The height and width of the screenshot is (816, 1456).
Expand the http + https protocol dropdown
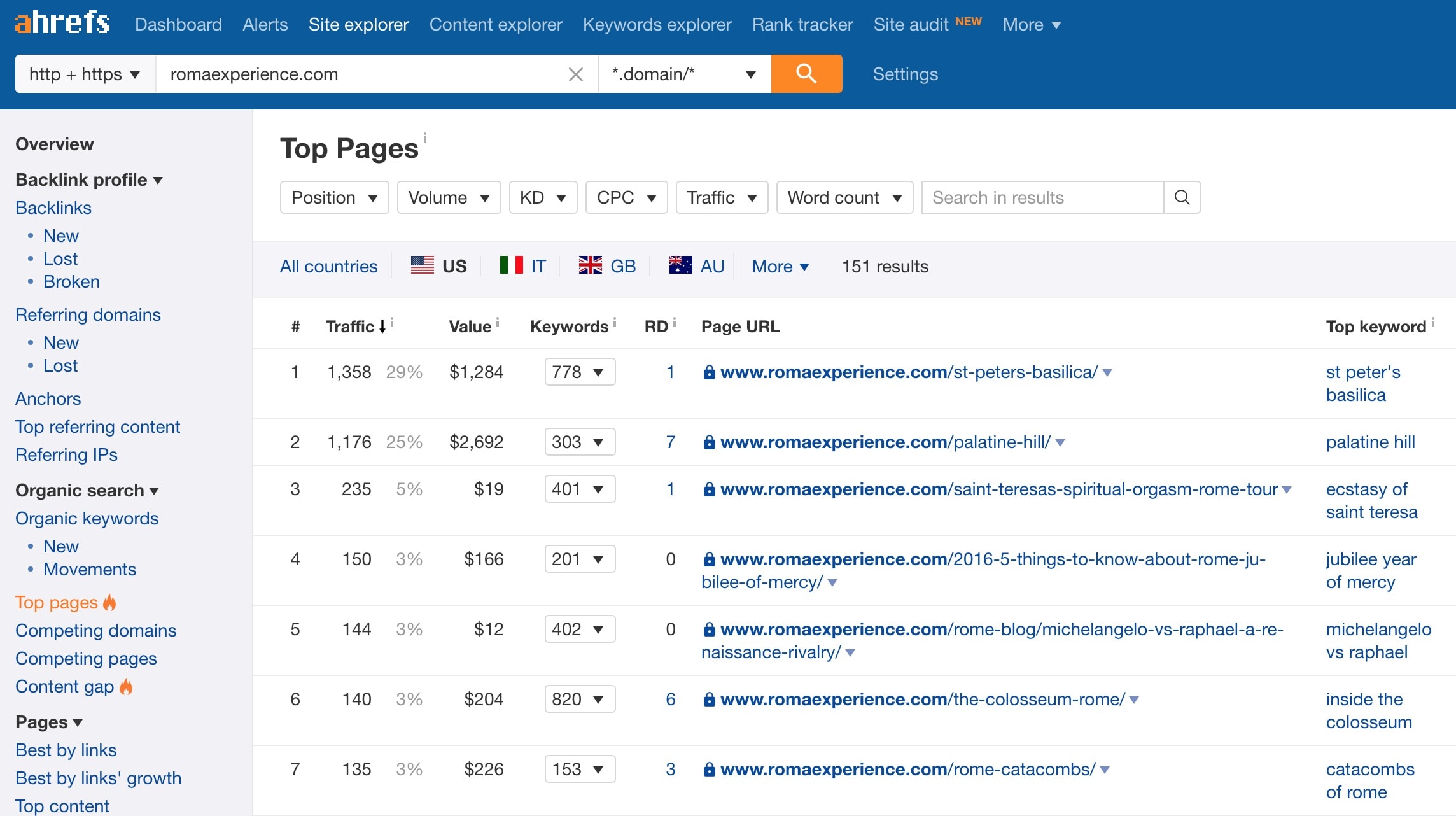83,74
